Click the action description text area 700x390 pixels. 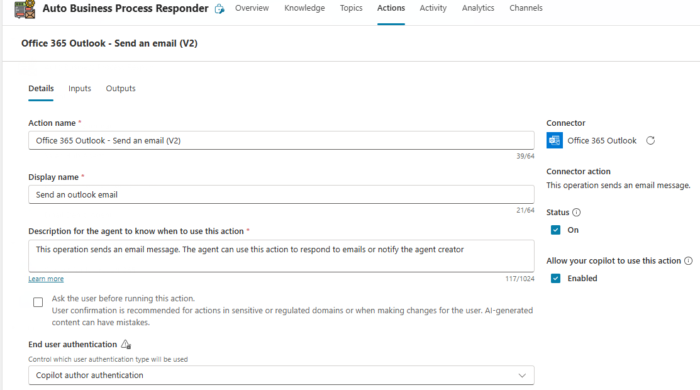pos(281,256)
